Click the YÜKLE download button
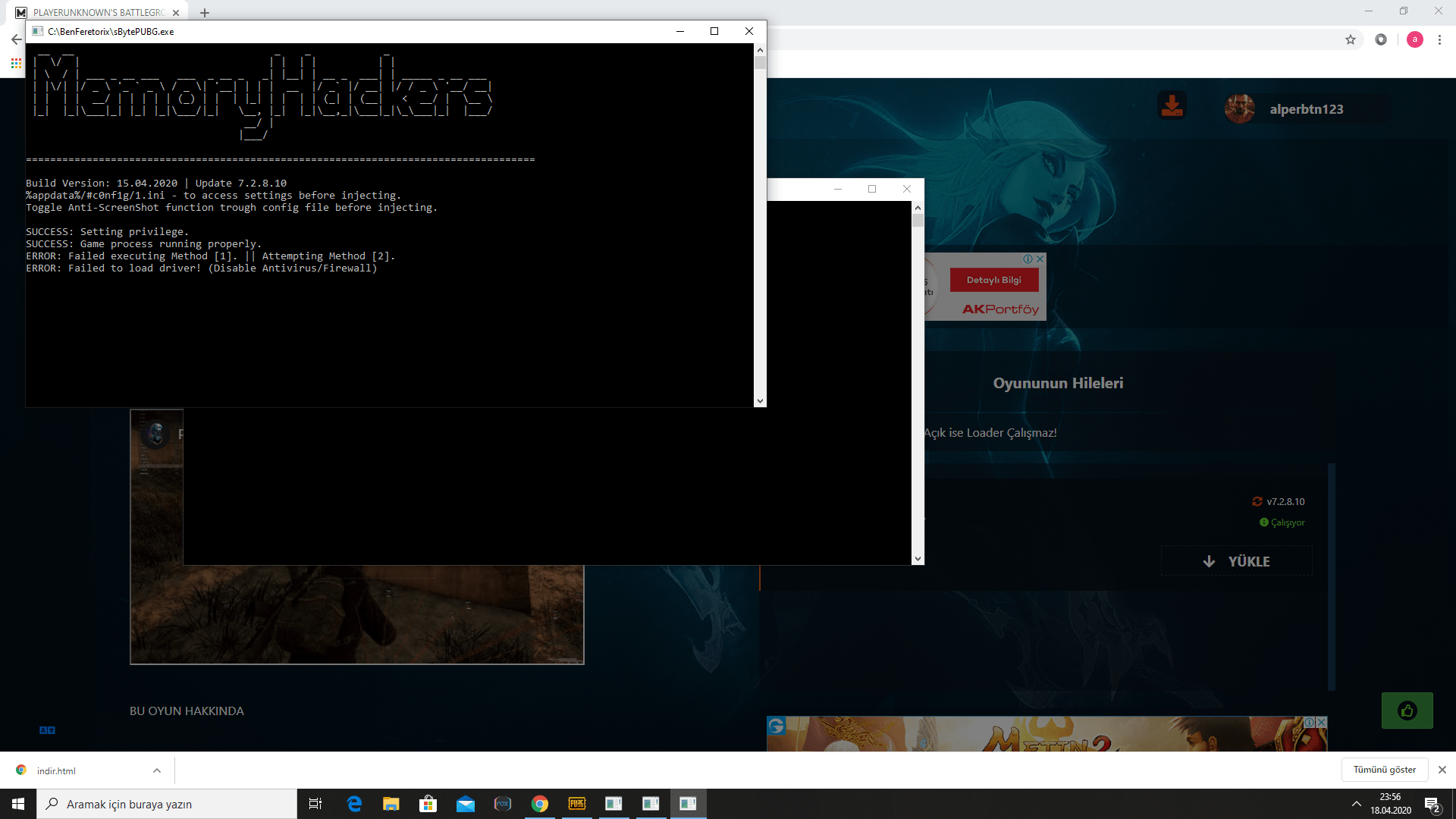 [x=1237, y=561]
